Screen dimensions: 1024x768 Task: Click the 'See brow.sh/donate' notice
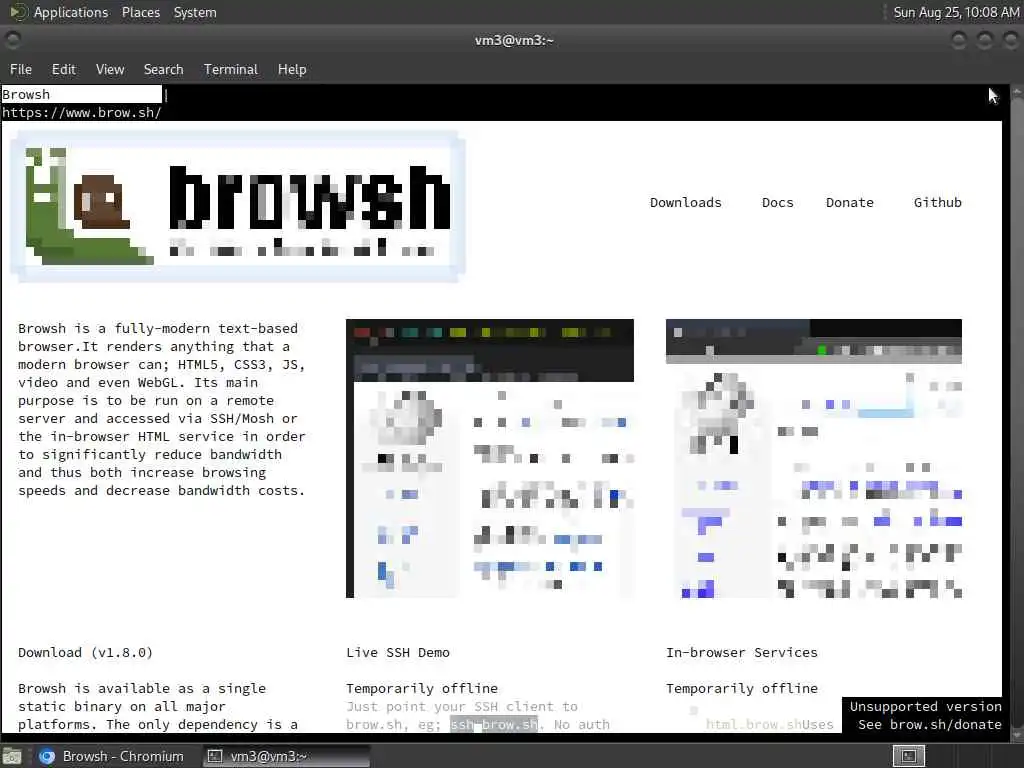pos(929,724)
